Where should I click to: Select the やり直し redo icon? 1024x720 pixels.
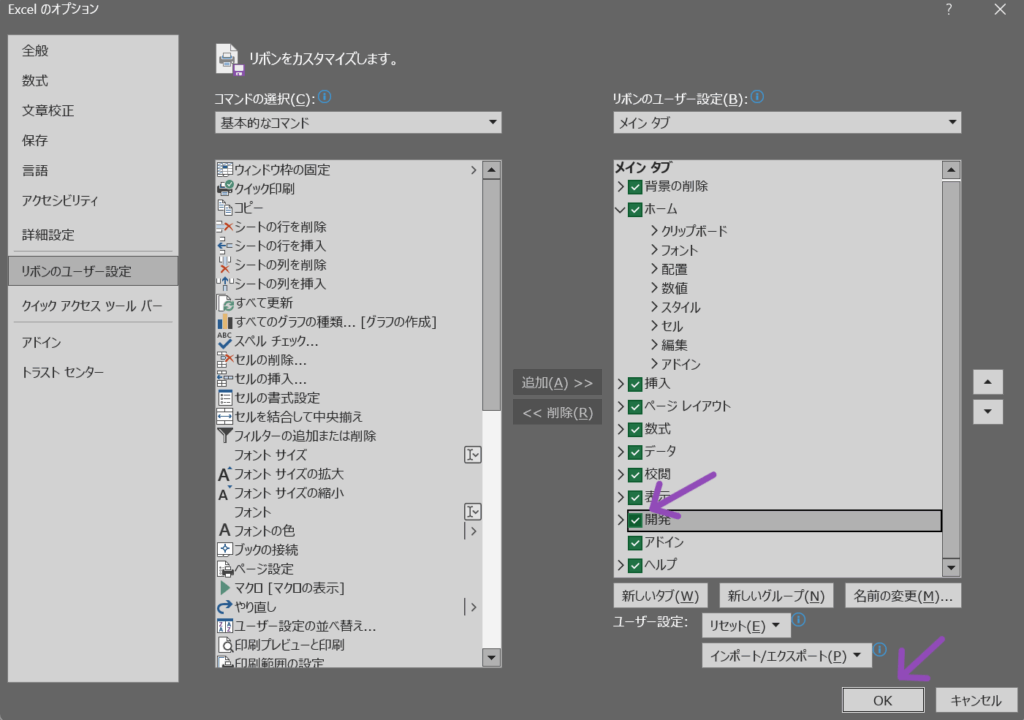point(224,607)
